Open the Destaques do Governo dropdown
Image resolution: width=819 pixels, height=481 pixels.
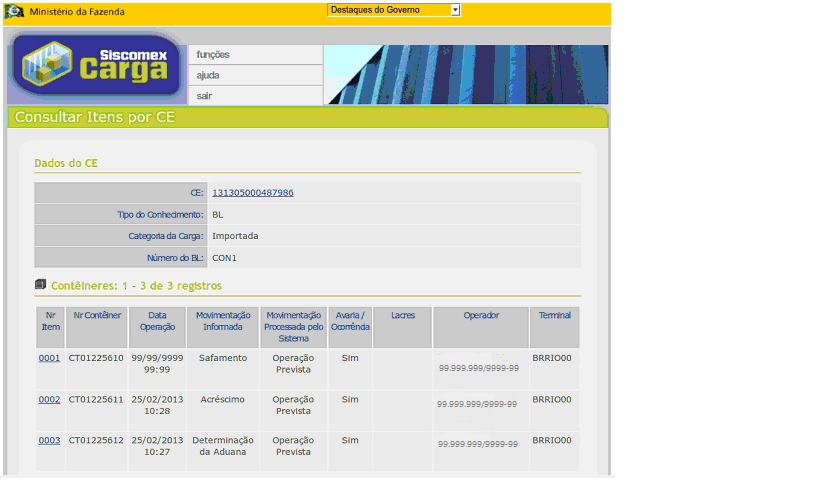(x=394, y=10)
